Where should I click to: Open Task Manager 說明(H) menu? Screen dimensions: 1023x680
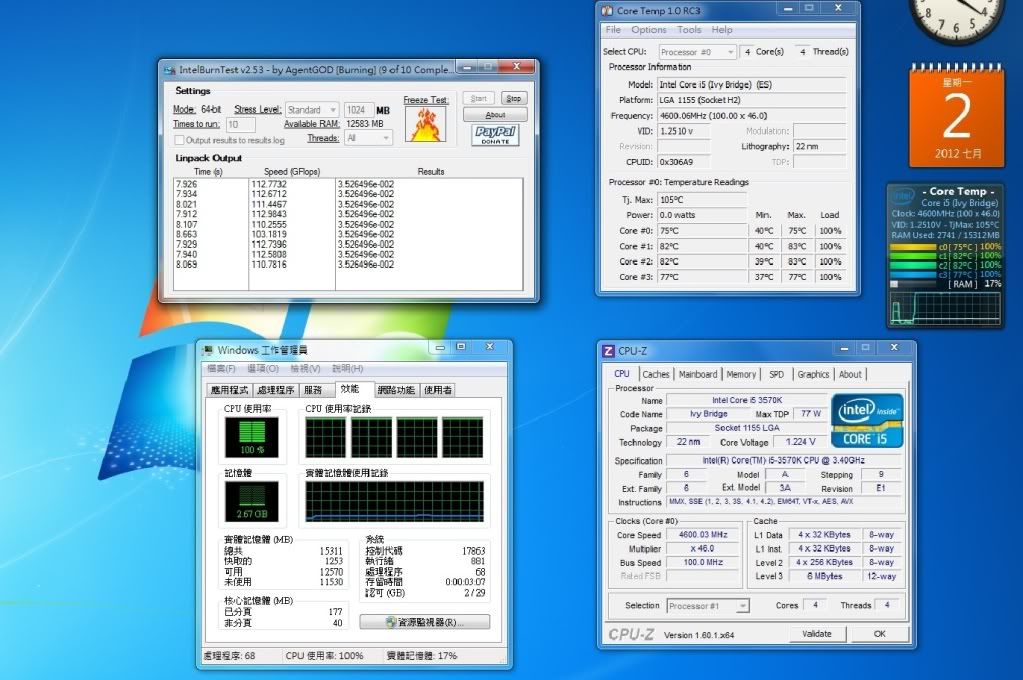[348, 369]
